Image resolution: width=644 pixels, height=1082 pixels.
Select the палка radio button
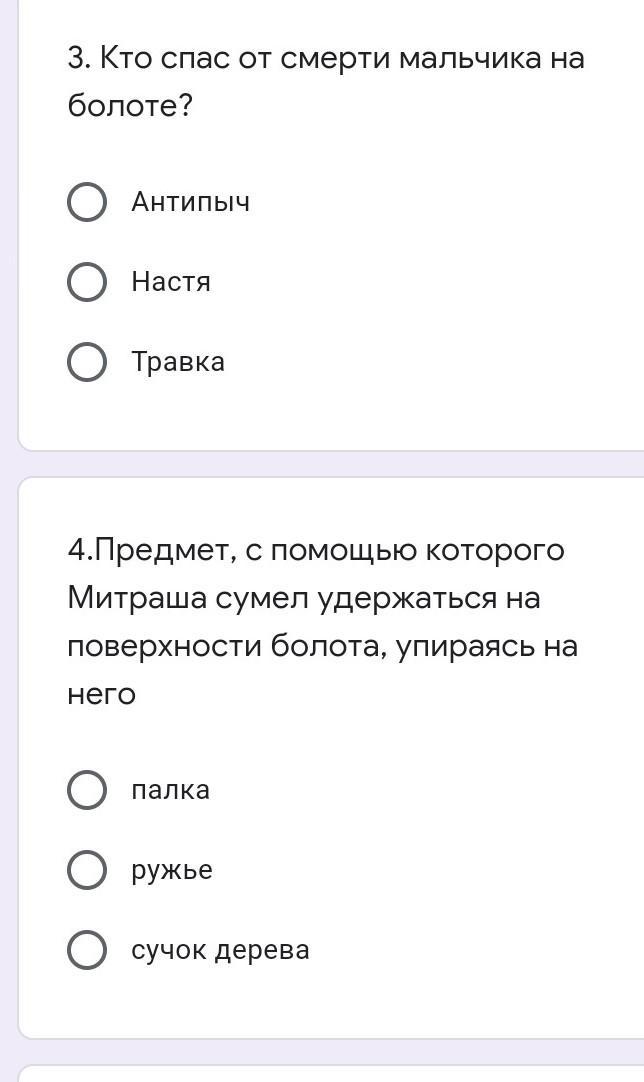coord(87,790)
